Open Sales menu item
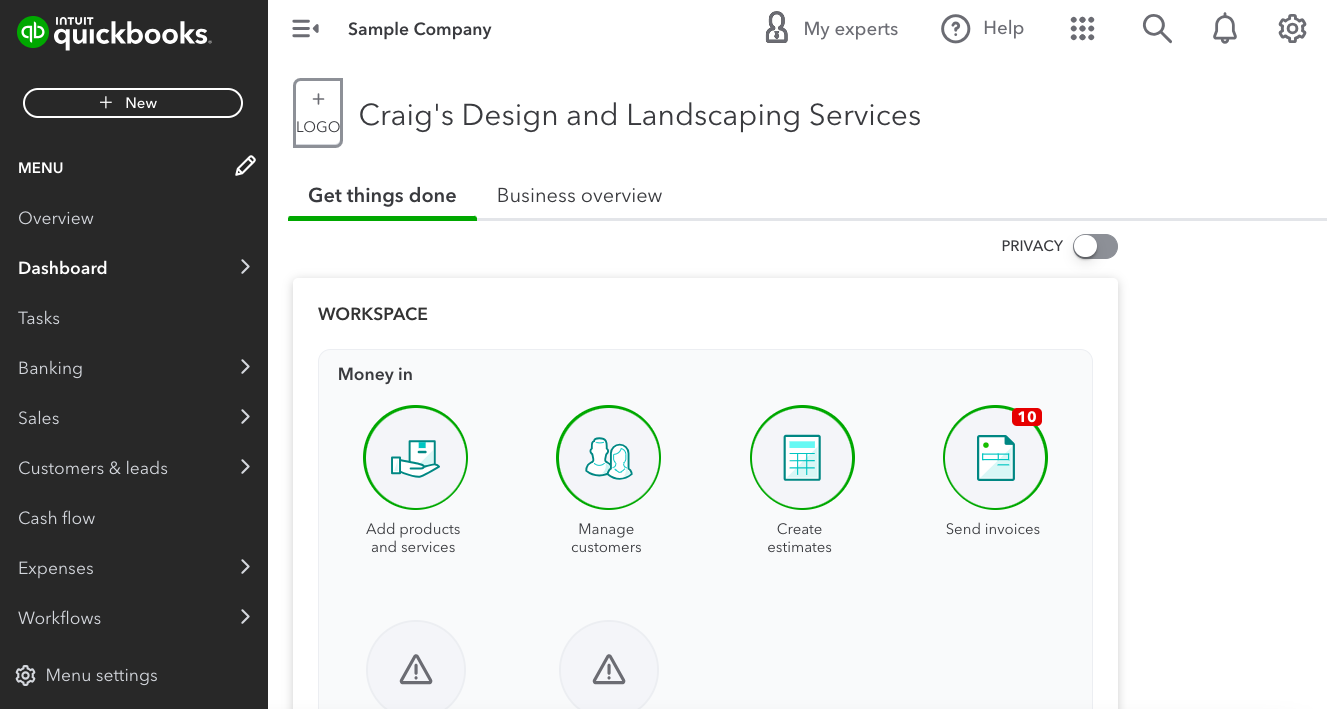Screen dimensions: 1327x709 pyautogui.click(x=39, y=418)
